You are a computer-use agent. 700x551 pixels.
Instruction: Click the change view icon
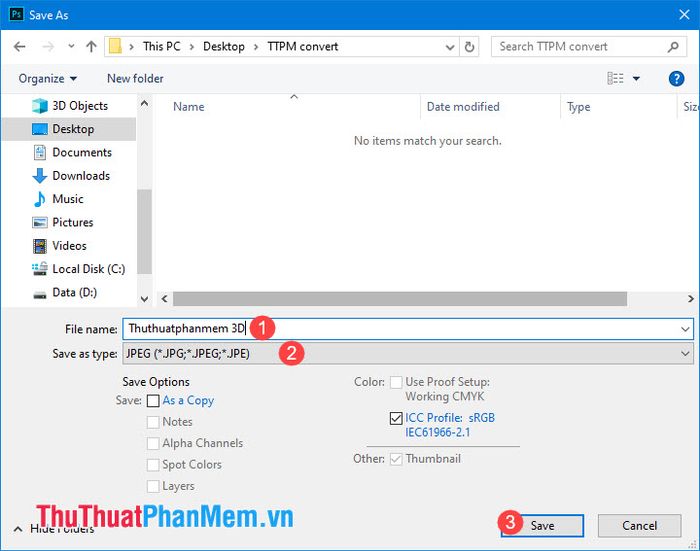pyautogui.click(x=615, y=79)
